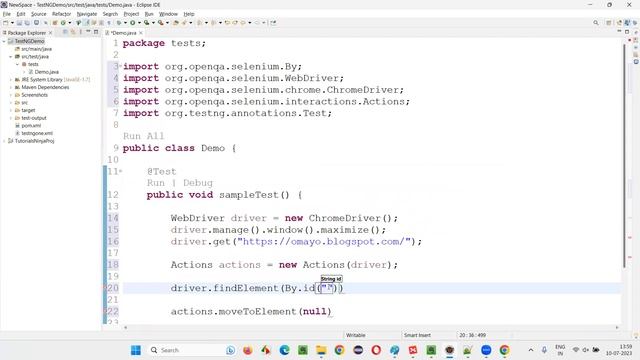Open clock and date in taskbar
Image resolution: width=640 pixels, height=360 pixels.
click(619, 350)
